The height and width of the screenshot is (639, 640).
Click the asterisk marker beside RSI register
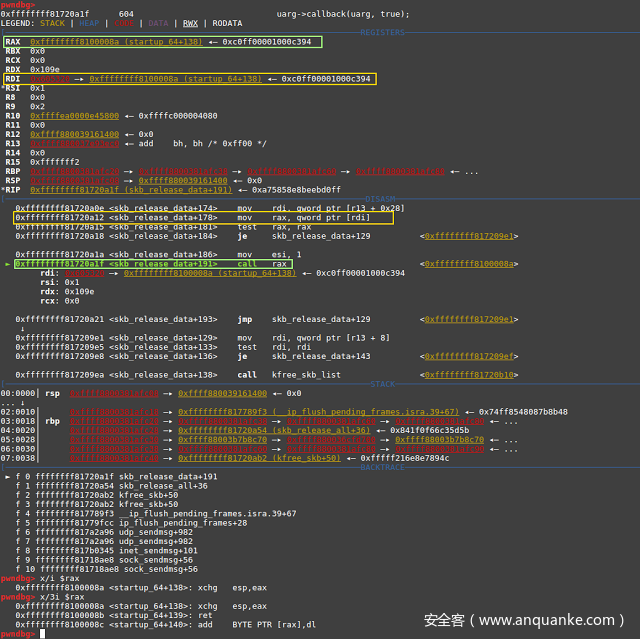[3, 87]
